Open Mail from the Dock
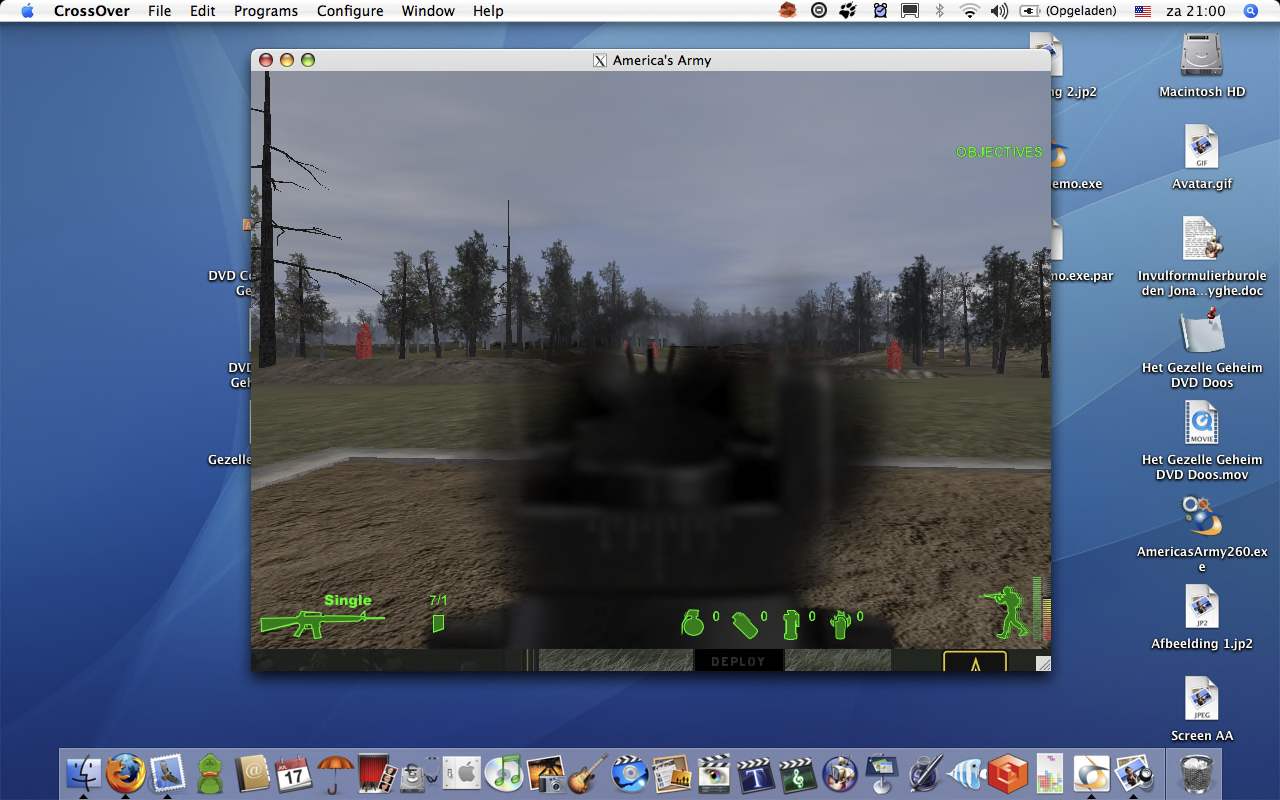Viewport: 1280px width, 800px height. click(168, 773)
